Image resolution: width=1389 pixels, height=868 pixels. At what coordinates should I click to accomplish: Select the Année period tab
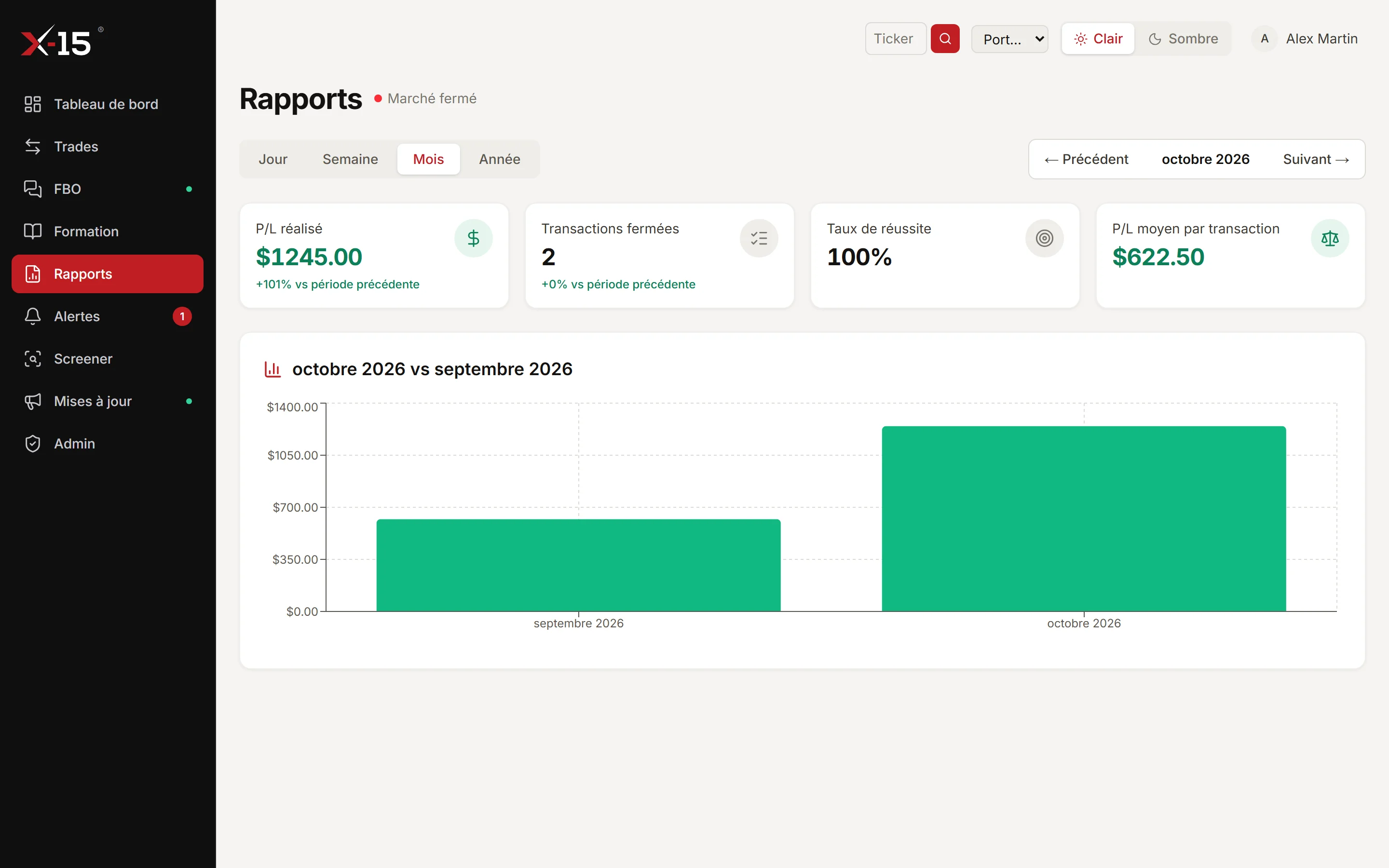[x=499, y=159]
